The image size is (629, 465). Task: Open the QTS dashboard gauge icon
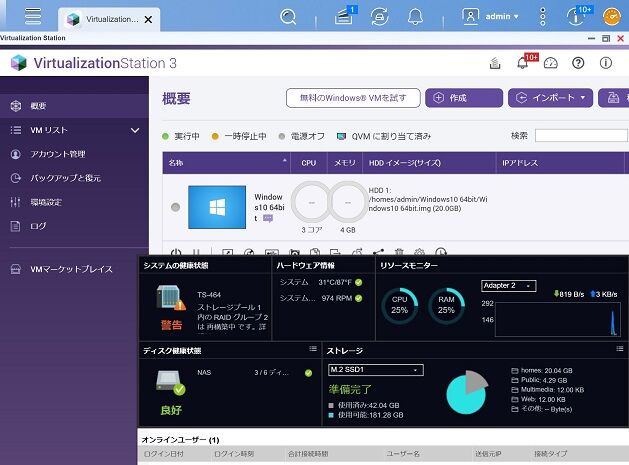click(x=612, y=17)
